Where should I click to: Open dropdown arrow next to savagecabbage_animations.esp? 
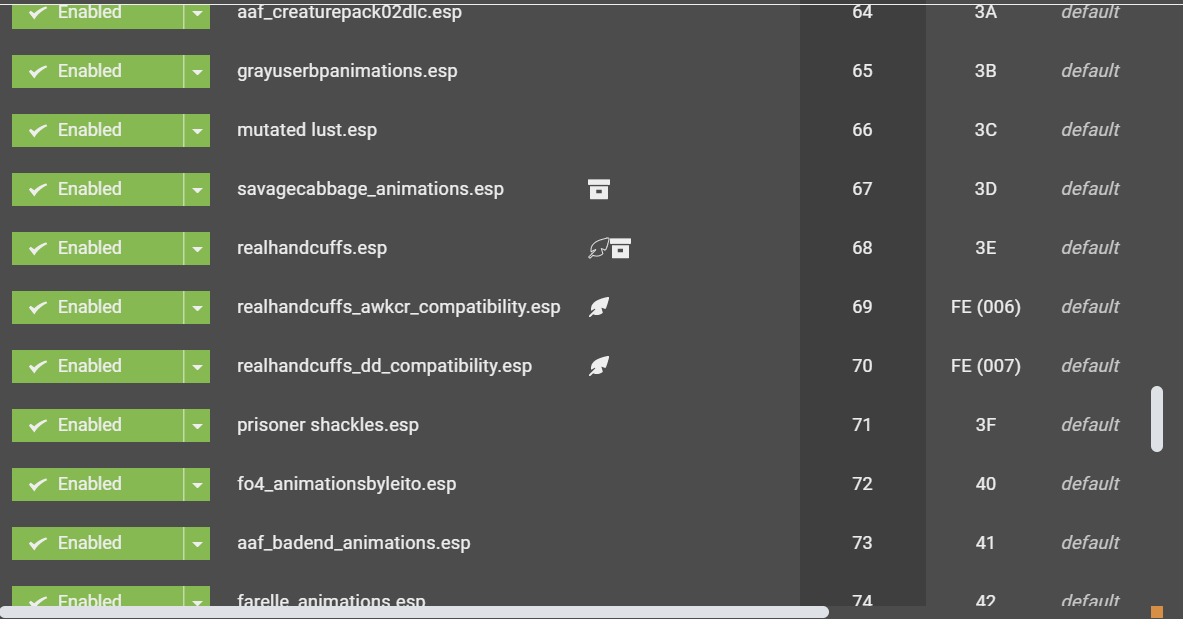click(197, 189)
